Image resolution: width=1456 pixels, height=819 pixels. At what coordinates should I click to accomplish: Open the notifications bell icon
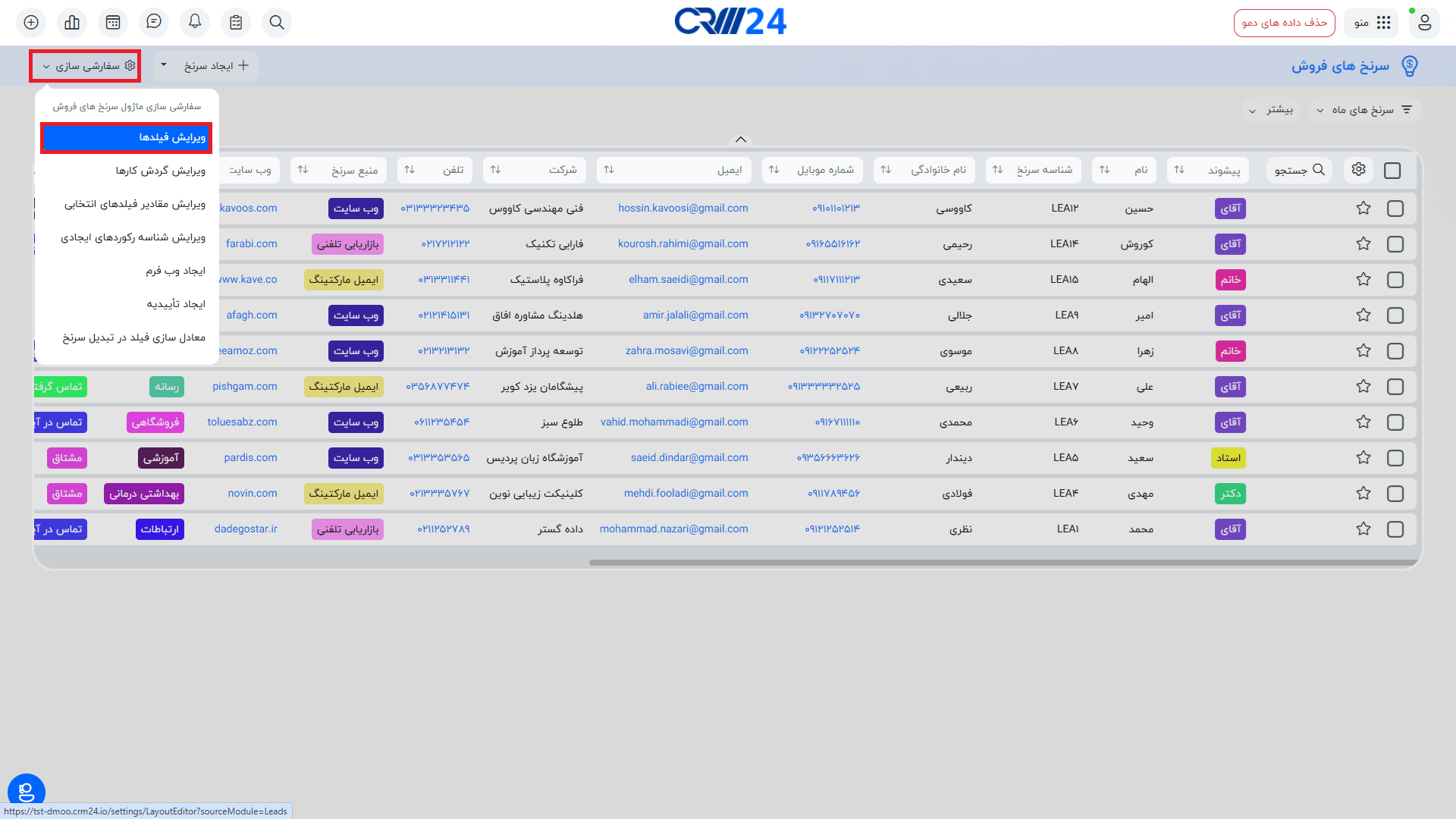click(195, 22)
